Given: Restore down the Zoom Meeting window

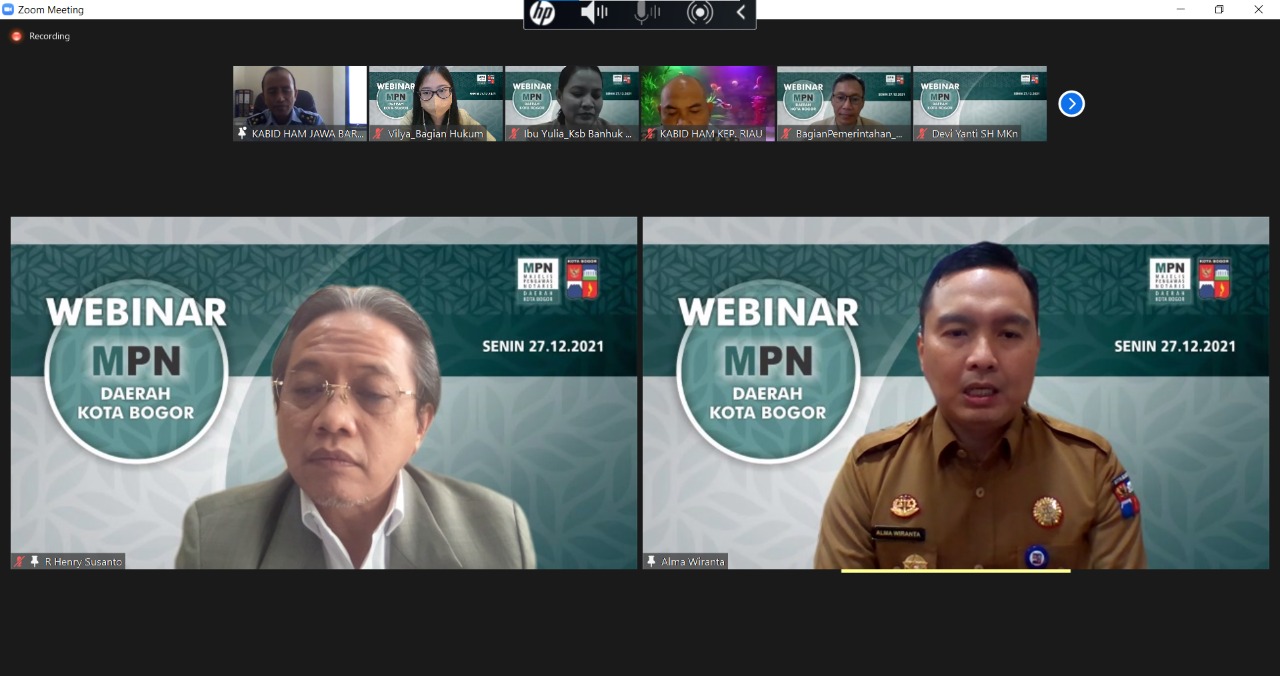Looking at the screenshot, I should click(1219, 9).
